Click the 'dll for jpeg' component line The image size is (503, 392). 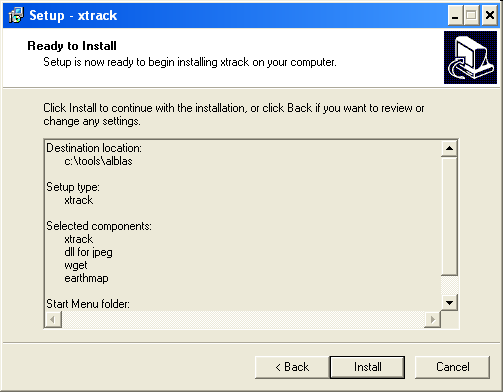tap(88, 252)
